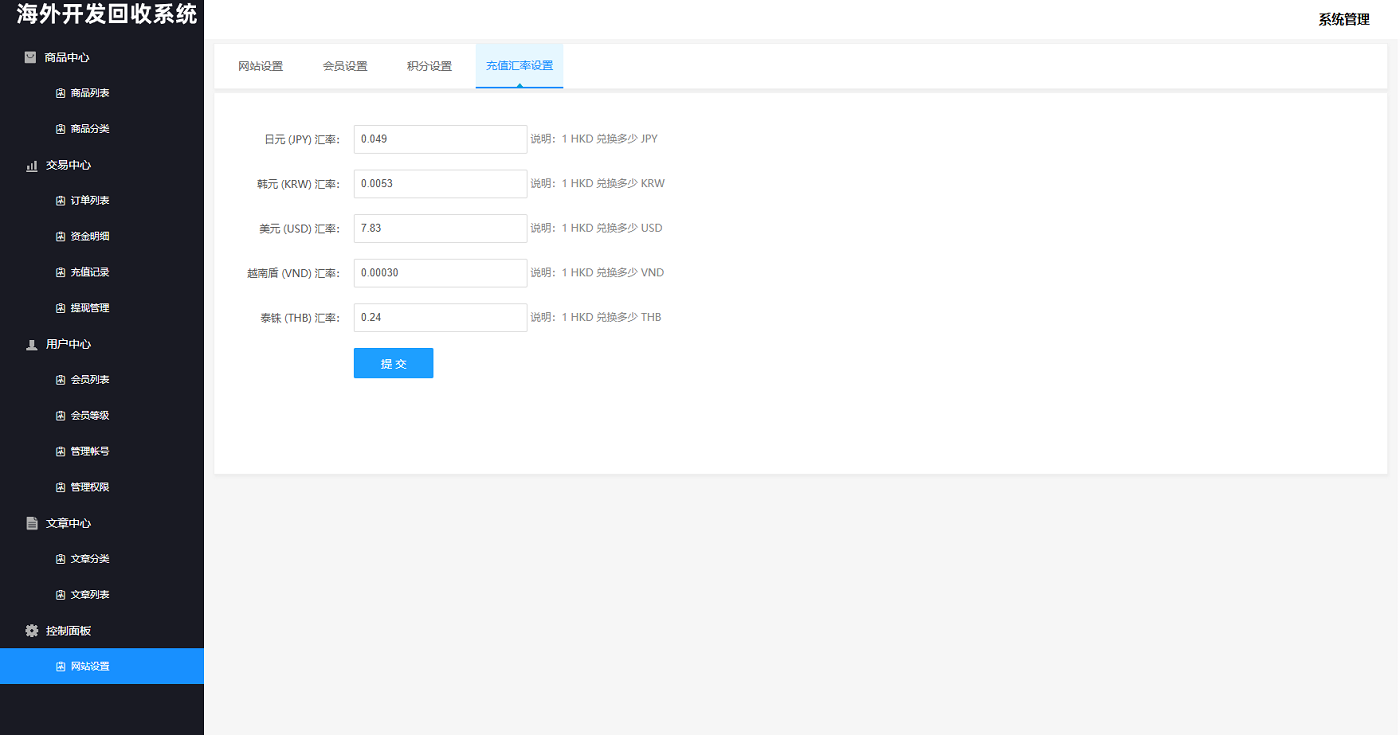Image resolution: width=1400 pixels, height=735 pixels.
Task: Click the 控制面板 gear icon
Action: coord(31,631)
